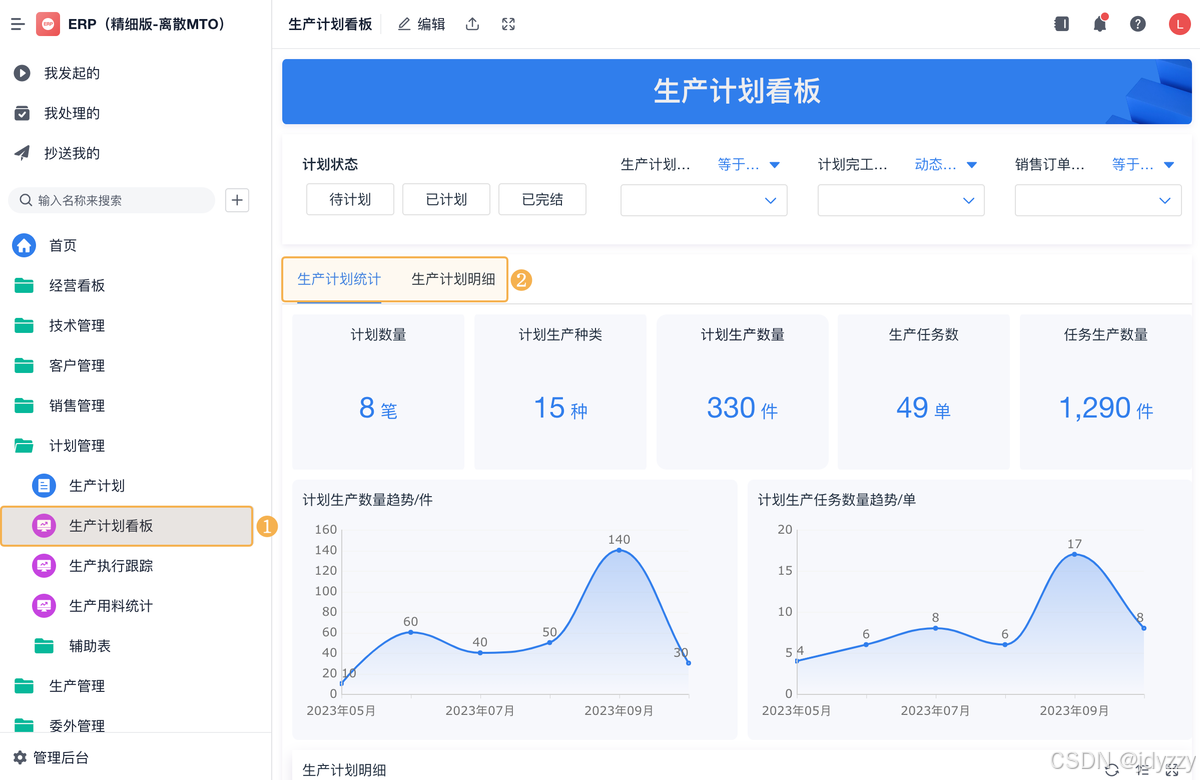Click the 计划生产数量 330 件 stat card
Screen dimensions: 1200x780
tap(742, 392)
